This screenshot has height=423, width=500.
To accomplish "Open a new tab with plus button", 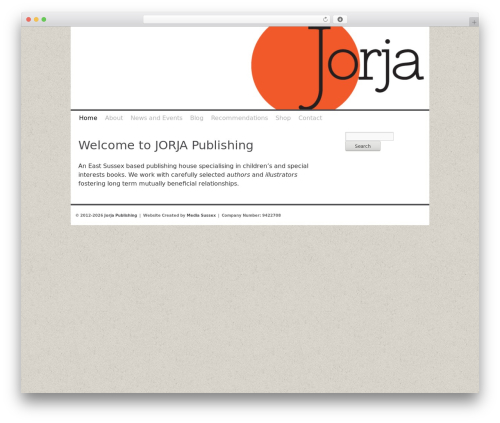I will coord(474,22).
